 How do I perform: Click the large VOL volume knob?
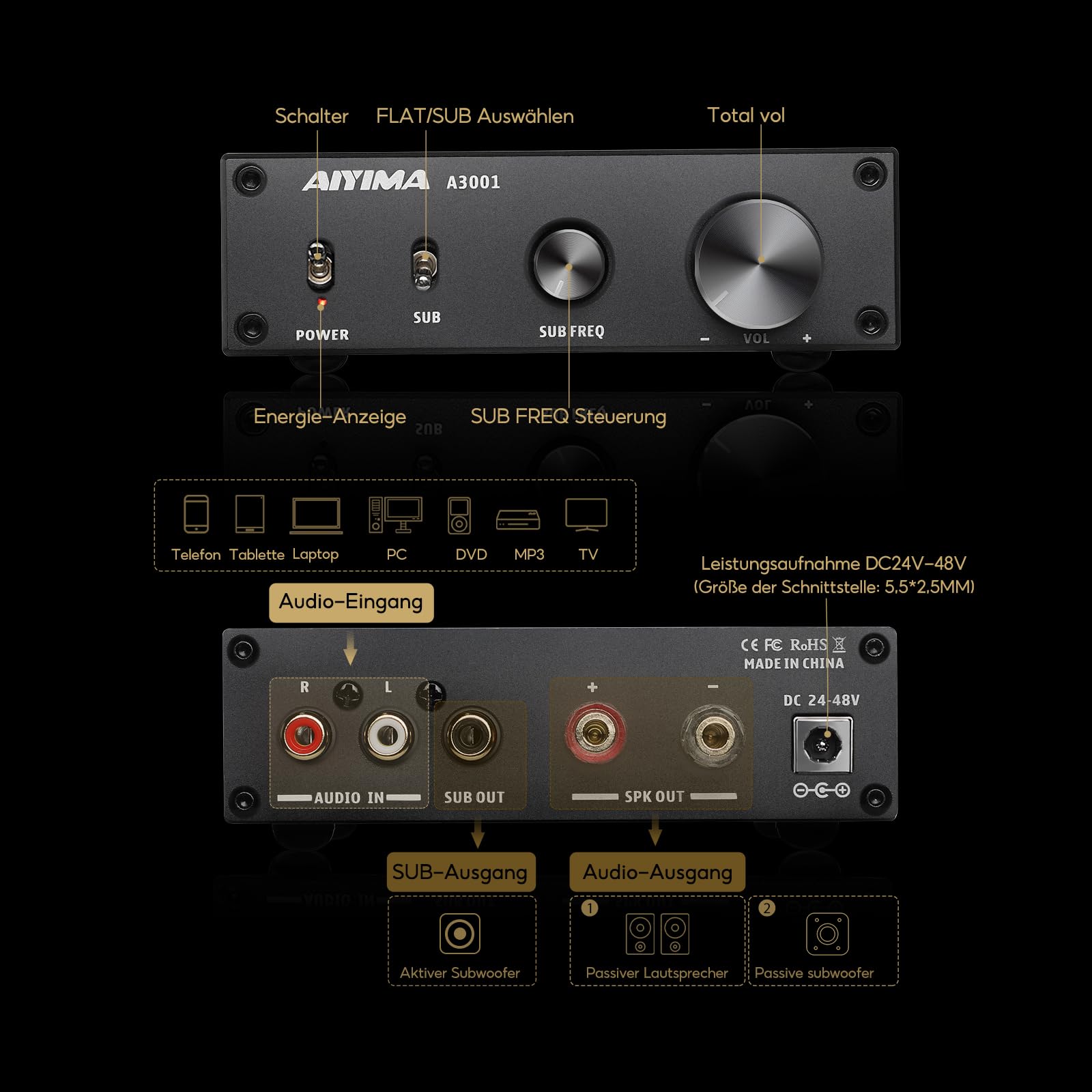click(x=759, y=263)
